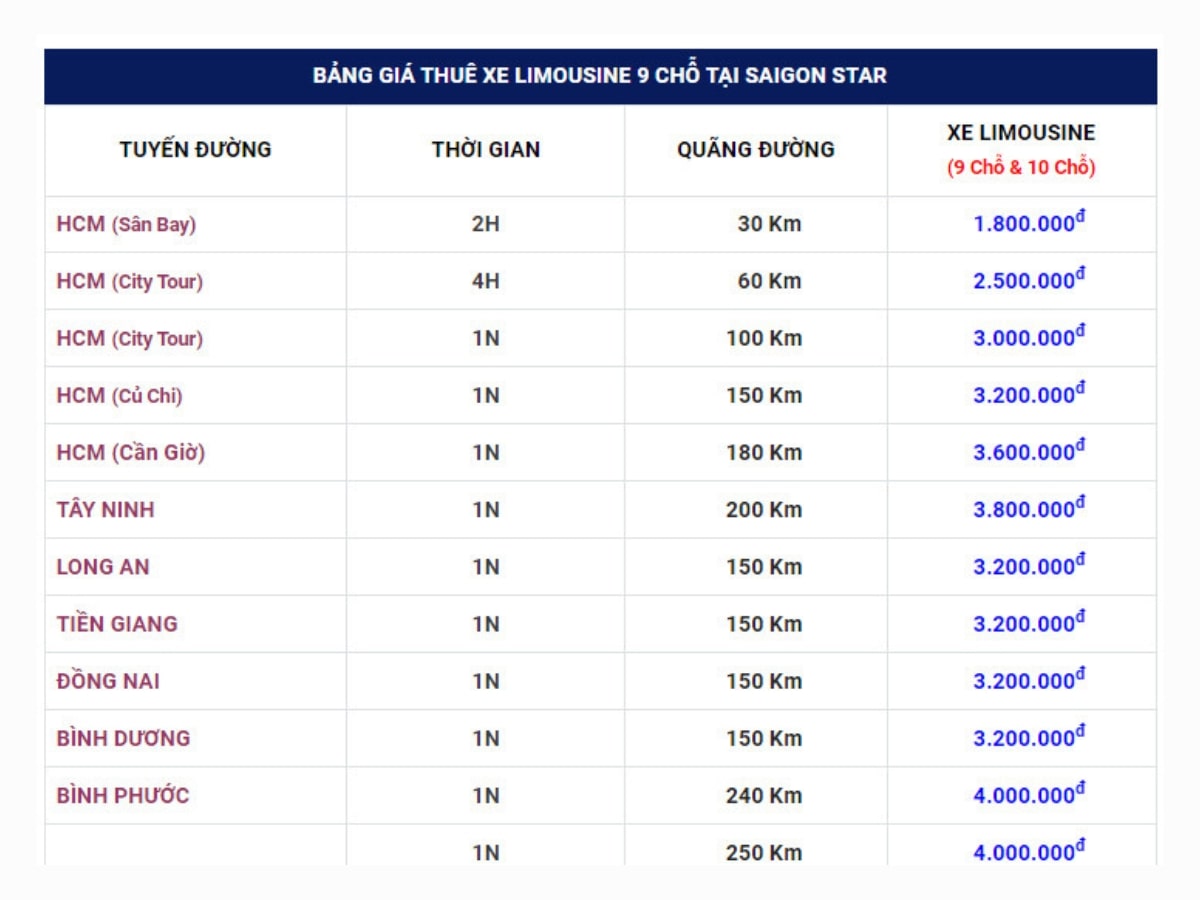1200x900 pixels.
Task: Click 3.200.000đ in the TIỀN GIANG row
Action: pyautogui.click(x=1029, y=622)
